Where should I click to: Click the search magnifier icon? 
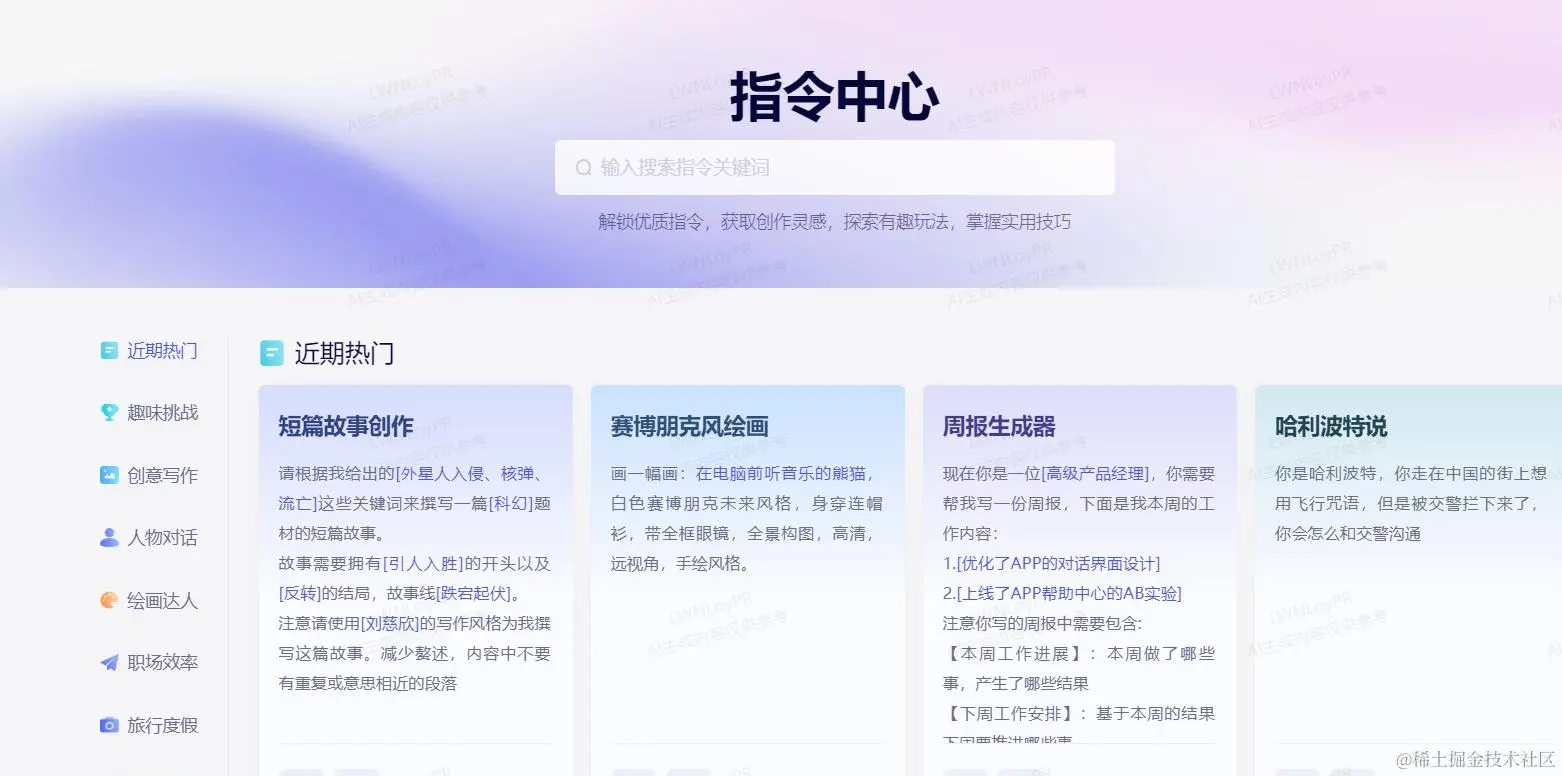(584, 168)
